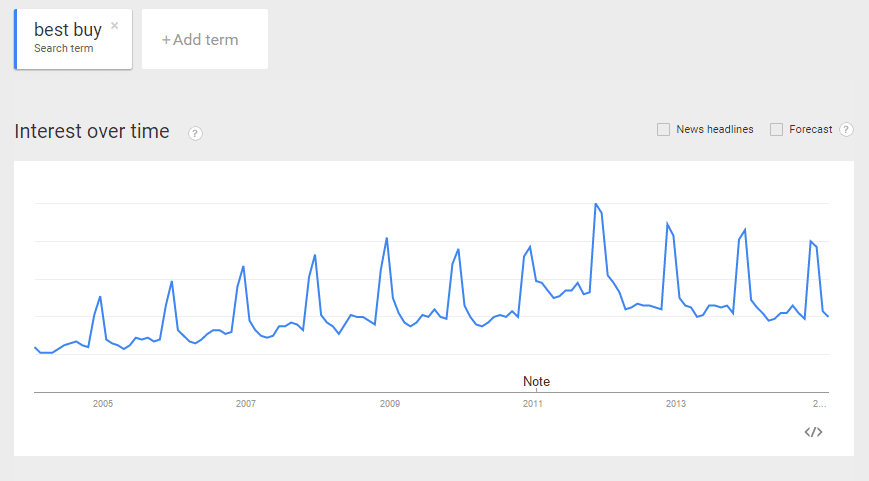The height and width of the screenshot is (481, 869).
Task: Enable the News headlines checkbox
Action: click(663, 130)
